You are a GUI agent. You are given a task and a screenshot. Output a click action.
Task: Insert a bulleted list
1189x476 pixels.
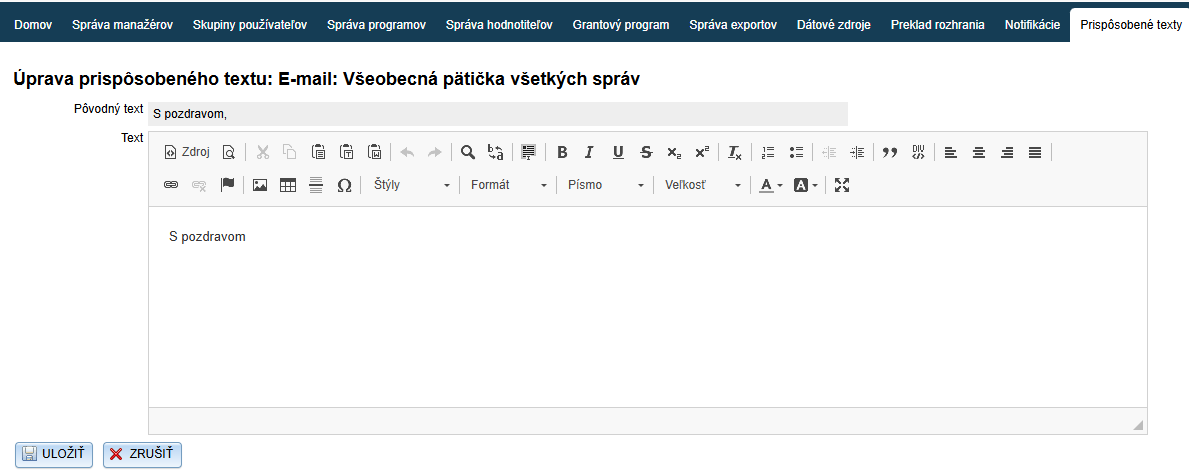point(796,152)
